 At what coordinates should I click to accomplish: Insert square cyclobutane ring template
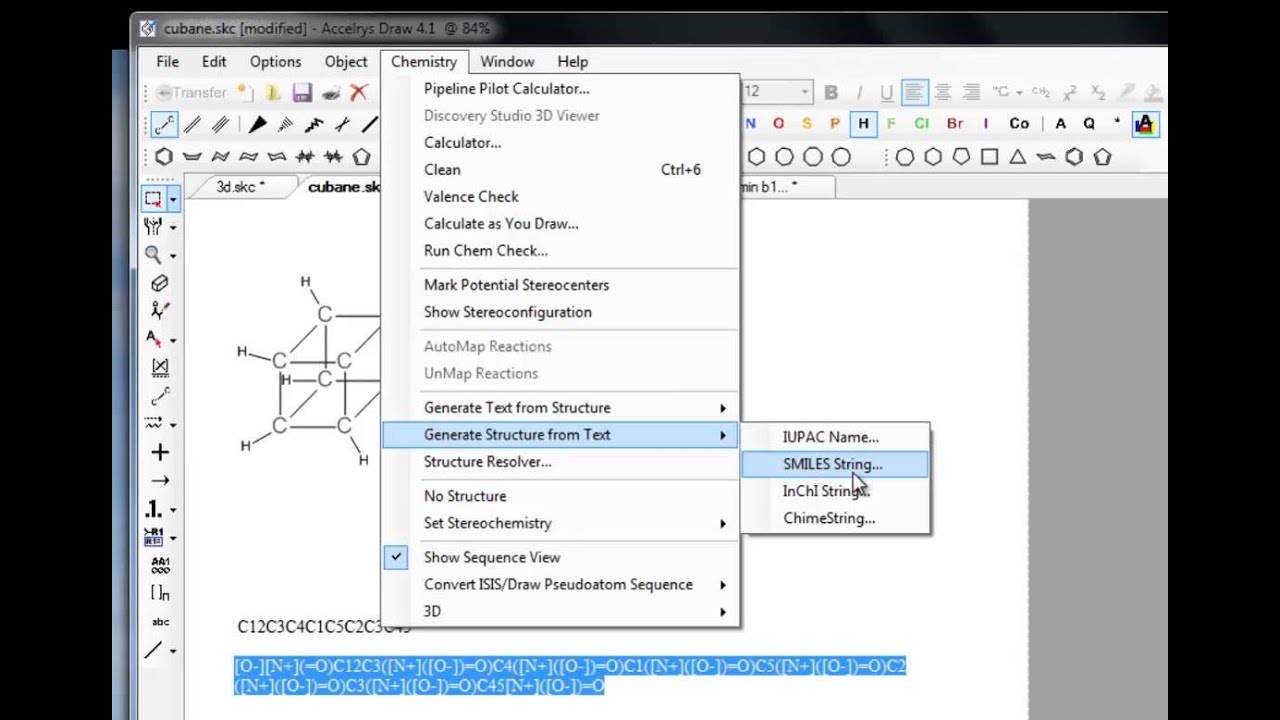pos(990,157)
